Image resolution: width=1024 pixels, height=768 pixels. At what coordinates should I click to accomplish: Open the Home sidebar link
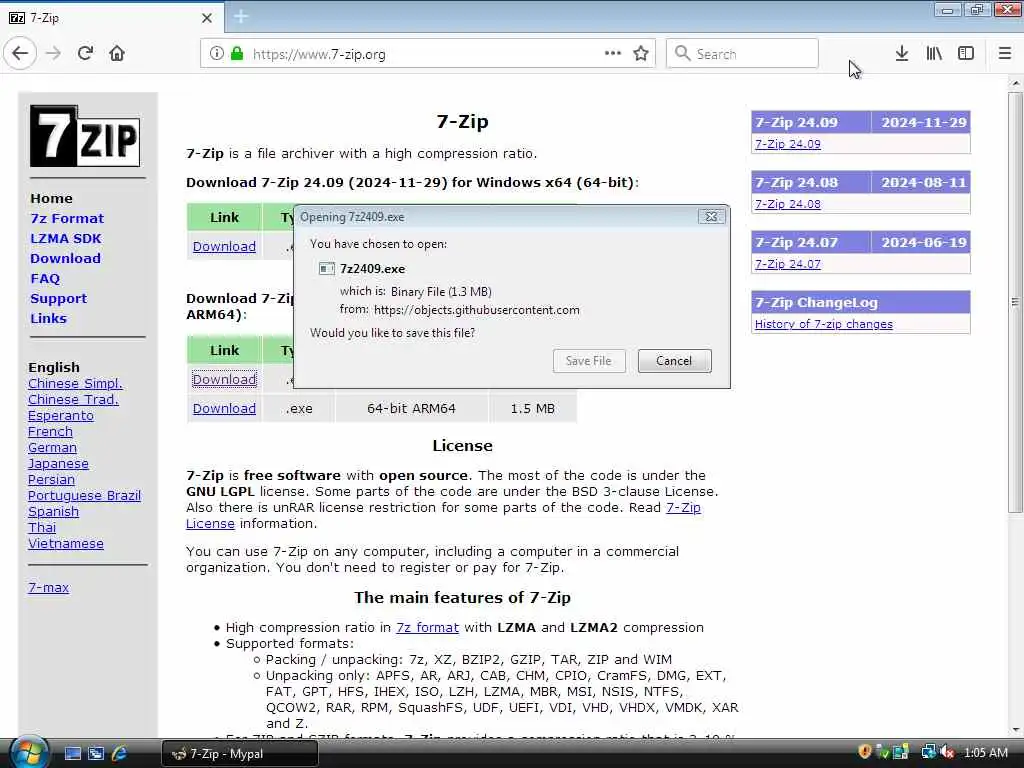[x=52, y=198]
